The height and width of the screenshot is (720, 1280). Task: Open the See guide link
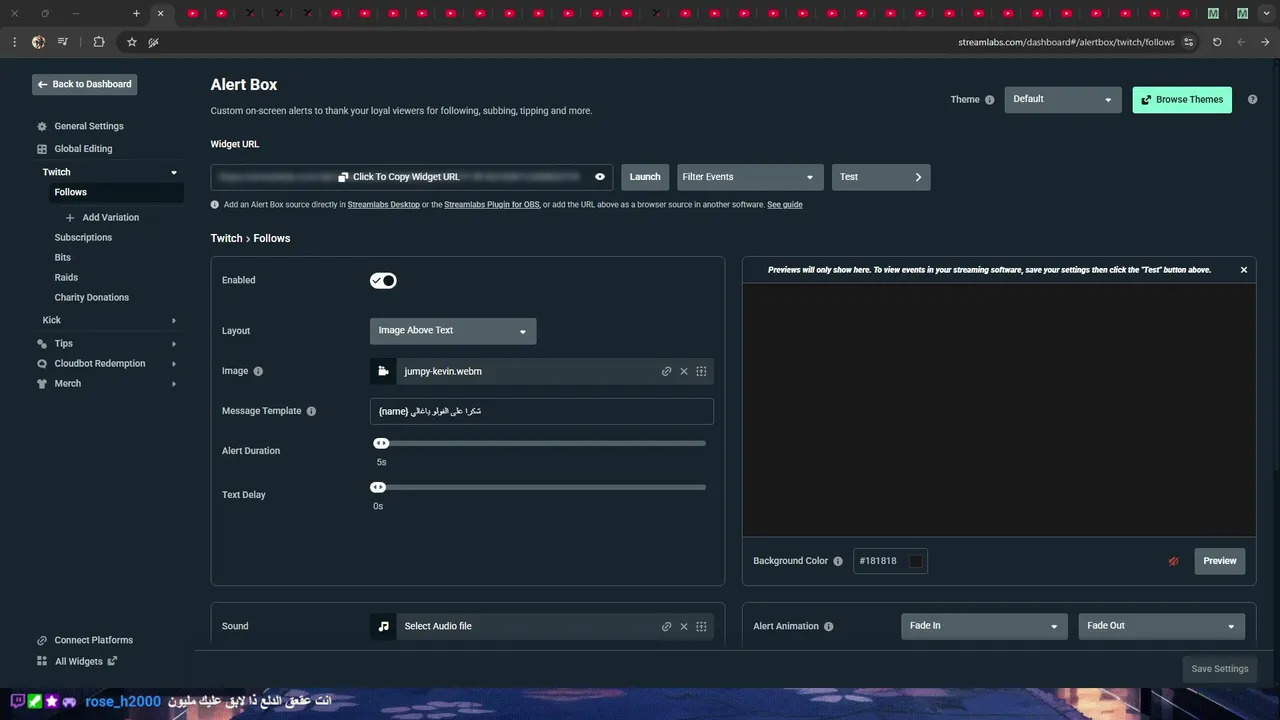785,205
